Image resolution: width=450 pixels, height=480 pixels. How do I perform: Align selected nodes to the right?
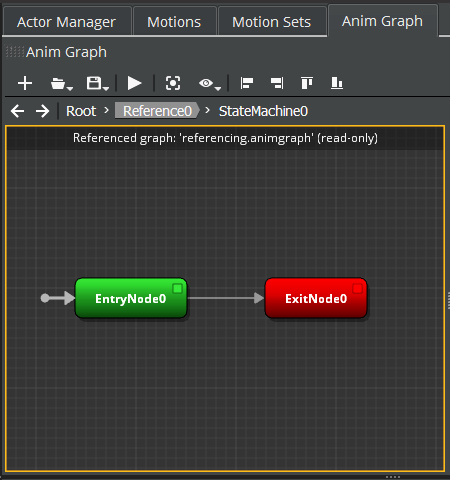pos(277,83)
